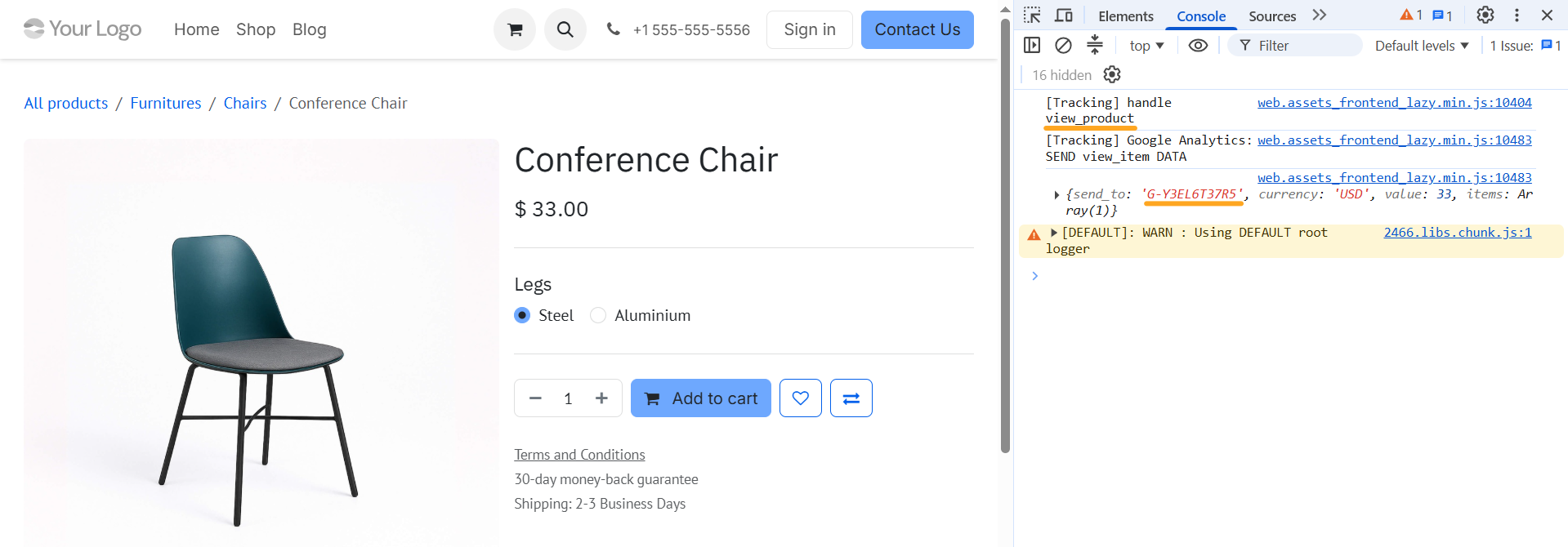Decrease quantity with the minus icon
Viewport: 1568px width, 547px height.
click(535, 398)
